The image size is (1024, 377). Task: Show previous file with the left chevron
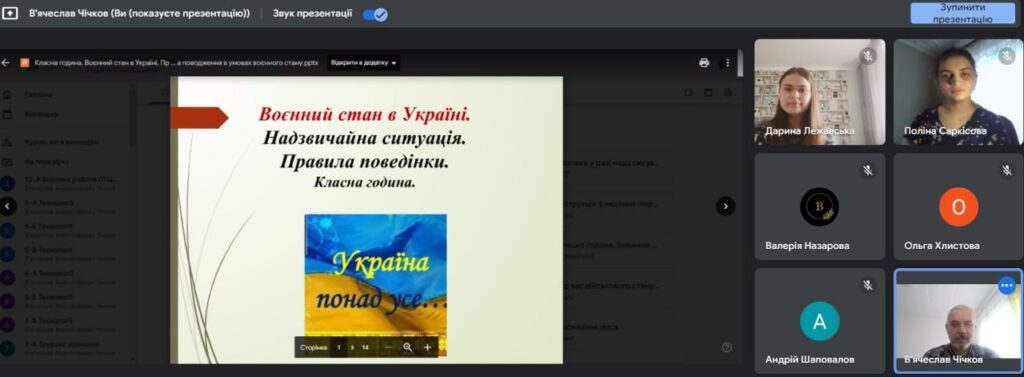coord(7,206)
